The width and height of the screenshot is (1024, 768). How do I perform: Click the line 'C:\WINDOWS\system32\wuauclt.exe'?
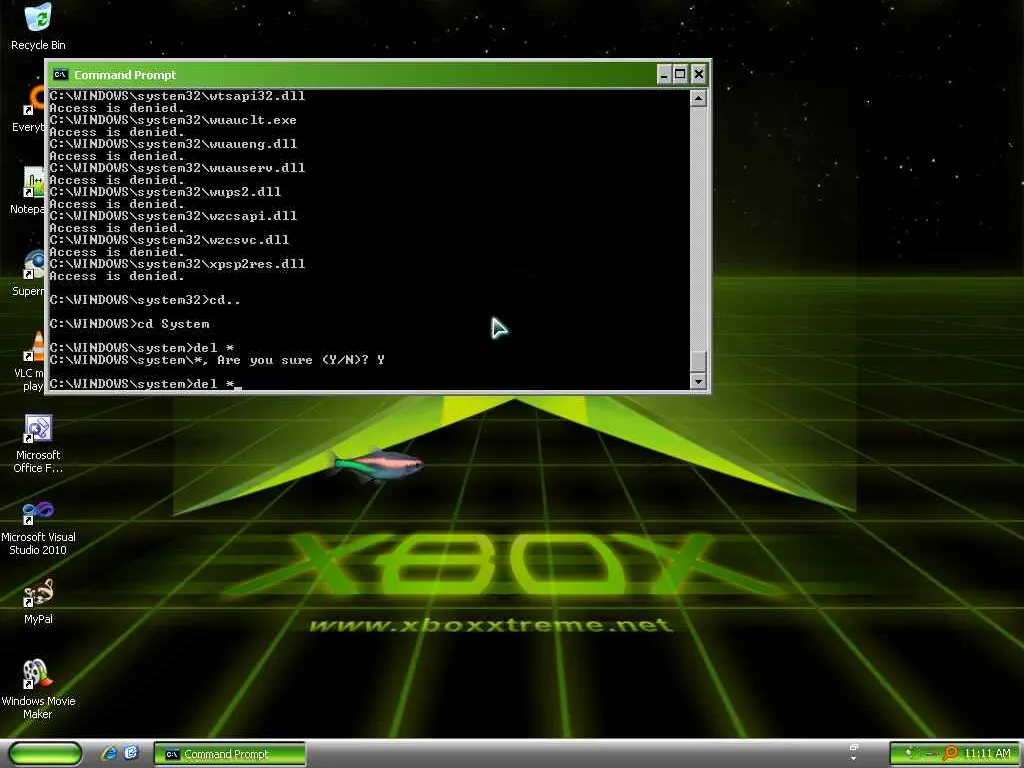coord(173,120)
